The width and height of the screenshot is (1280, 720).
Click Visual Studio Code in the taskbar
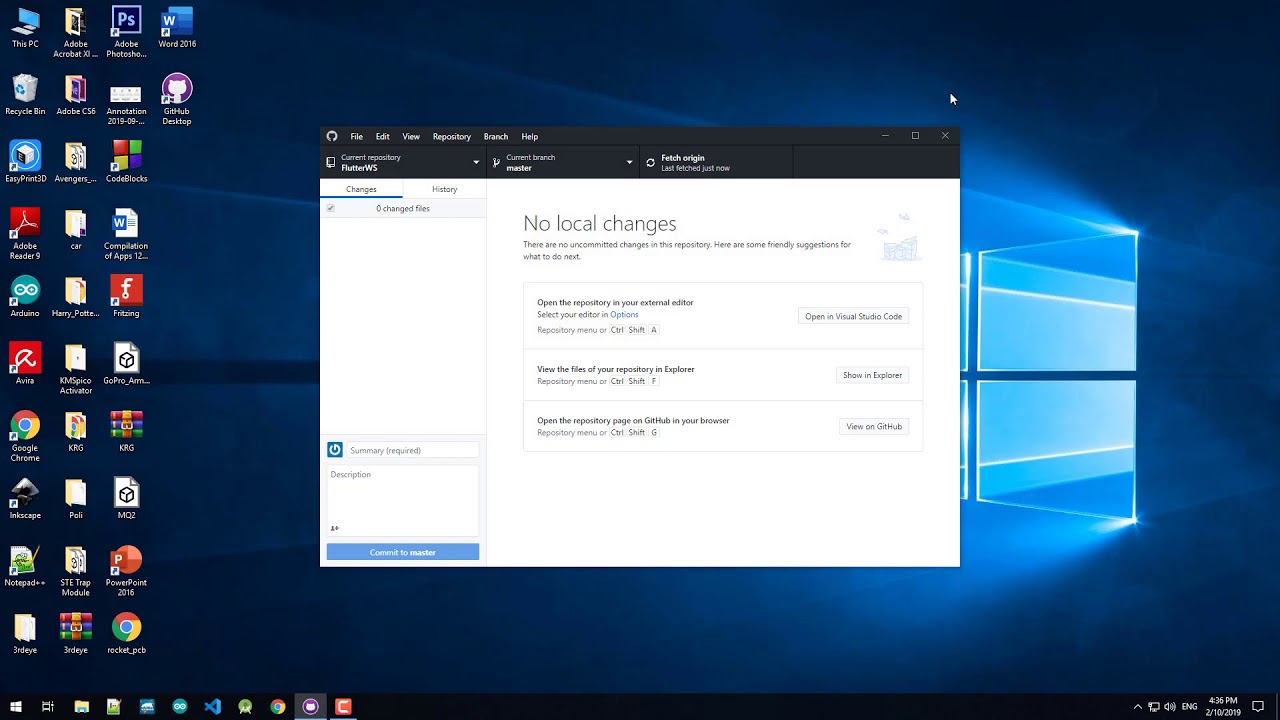click(x=212, y=706)
